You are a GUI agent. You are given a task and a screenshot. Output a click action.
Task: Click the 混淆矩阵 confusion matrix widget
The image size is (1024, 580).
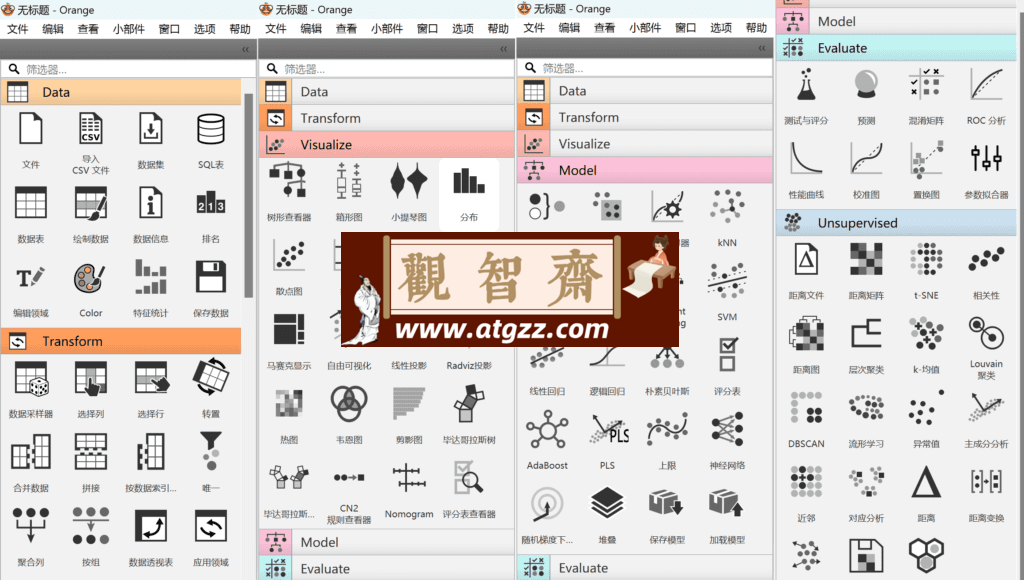coord(926,84)
